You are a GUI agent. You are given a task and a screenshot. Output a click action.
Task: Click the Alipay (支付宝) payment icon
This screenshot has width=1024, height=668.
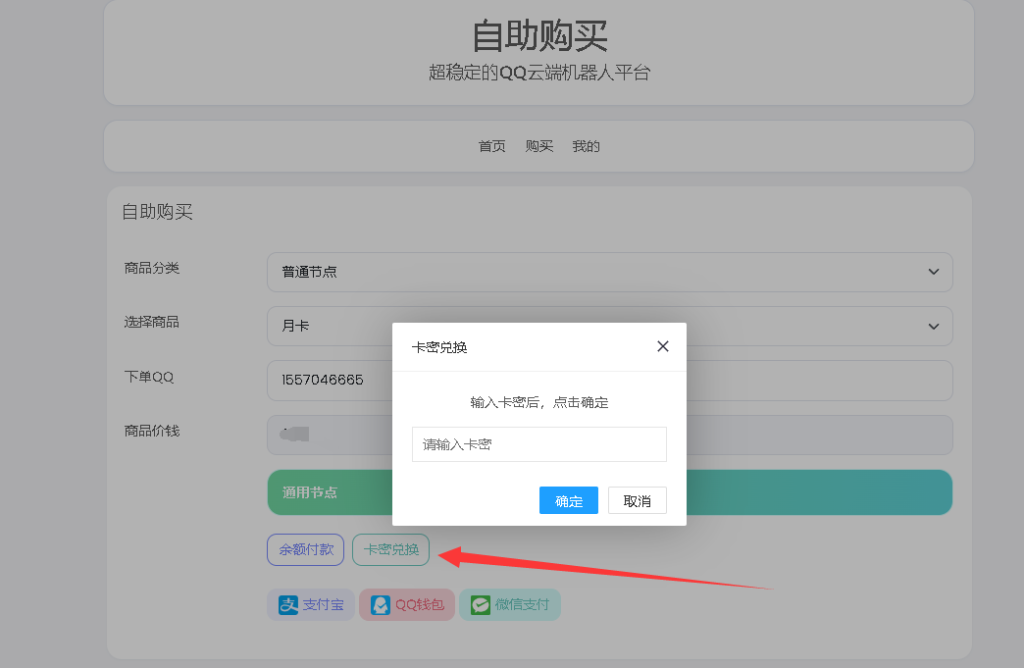point(311,604)
